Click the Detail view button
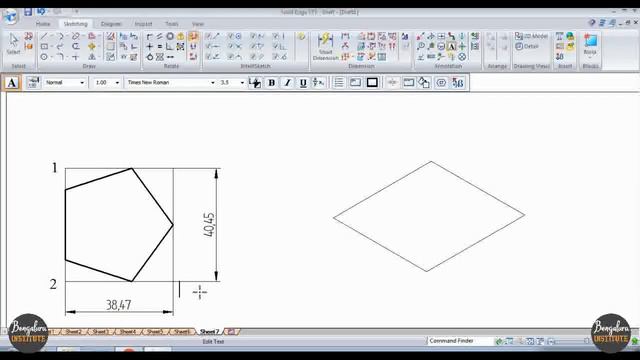 527,47
